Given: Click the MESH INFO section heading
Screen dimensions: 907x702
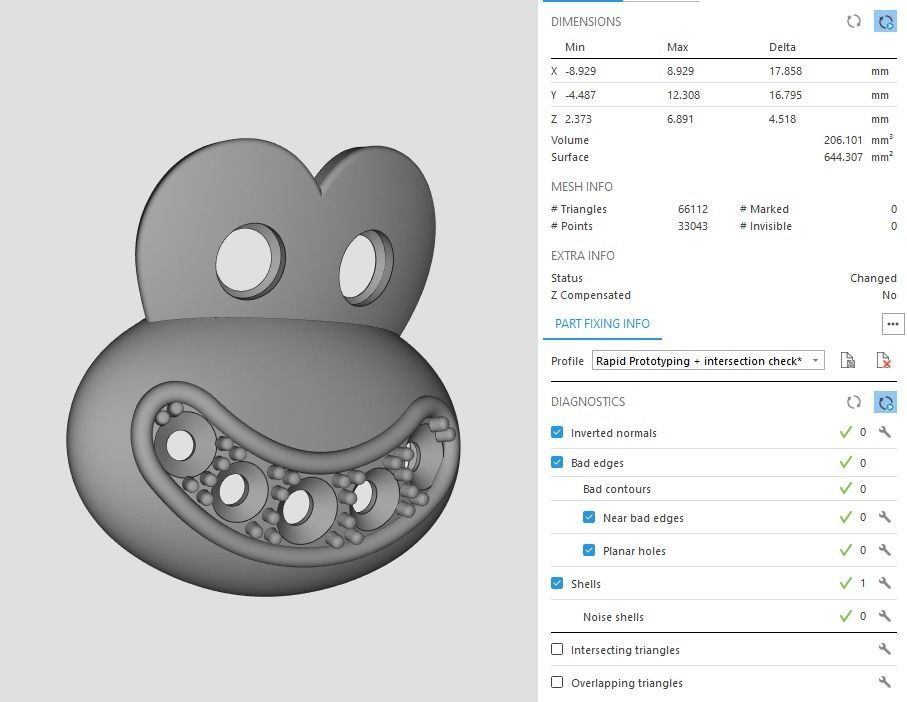Looking at the screenshot, I should click(581, 187).
